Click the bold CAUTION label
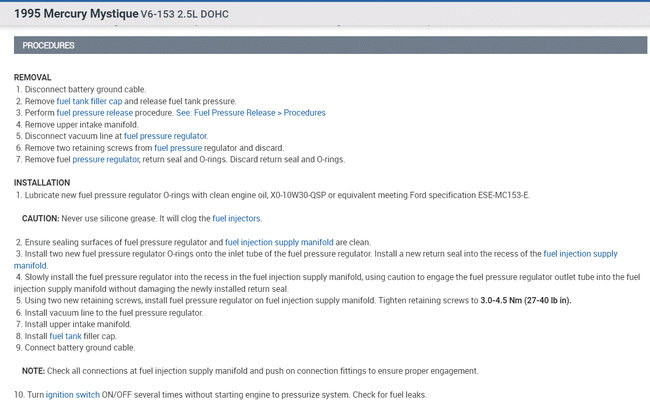Screen dimensions: 650x407 [44, 217]
